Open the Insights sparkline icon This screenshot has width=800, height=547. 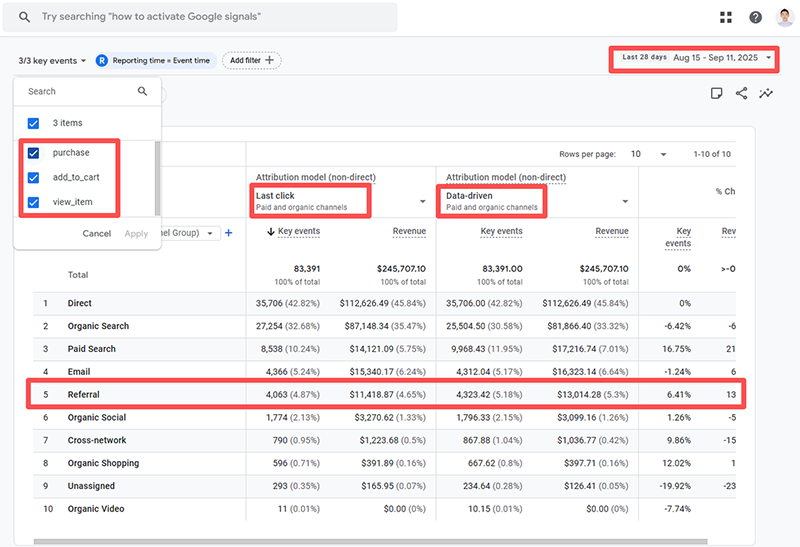click(x=766, y=93)
